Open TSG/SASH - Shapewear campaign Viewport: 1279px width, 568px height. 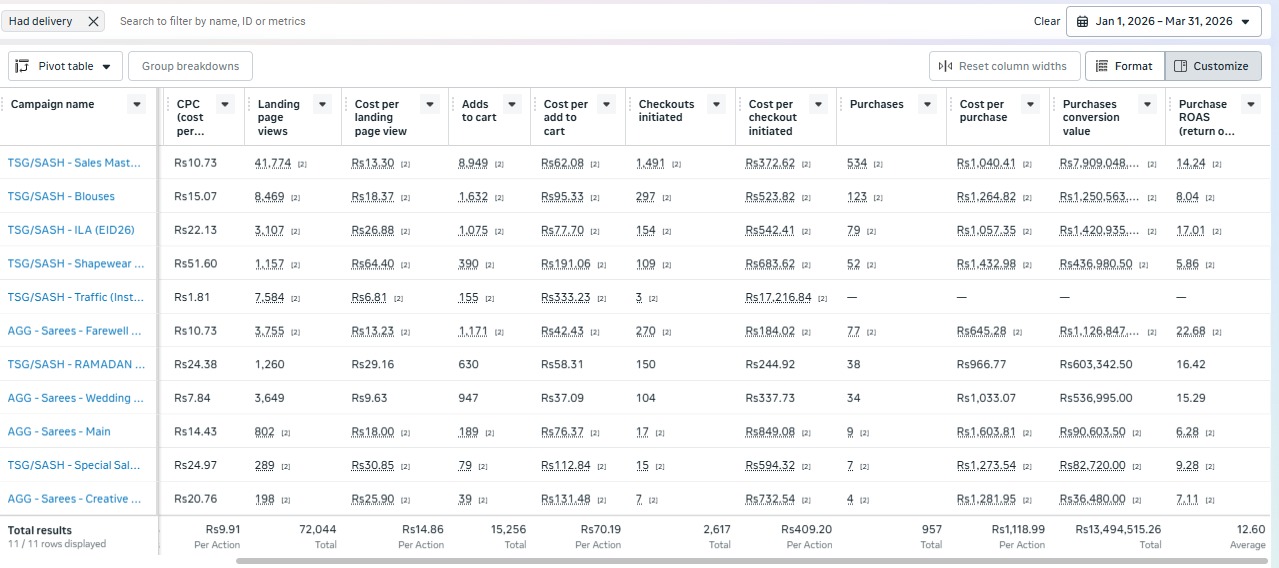pos(76,264)
